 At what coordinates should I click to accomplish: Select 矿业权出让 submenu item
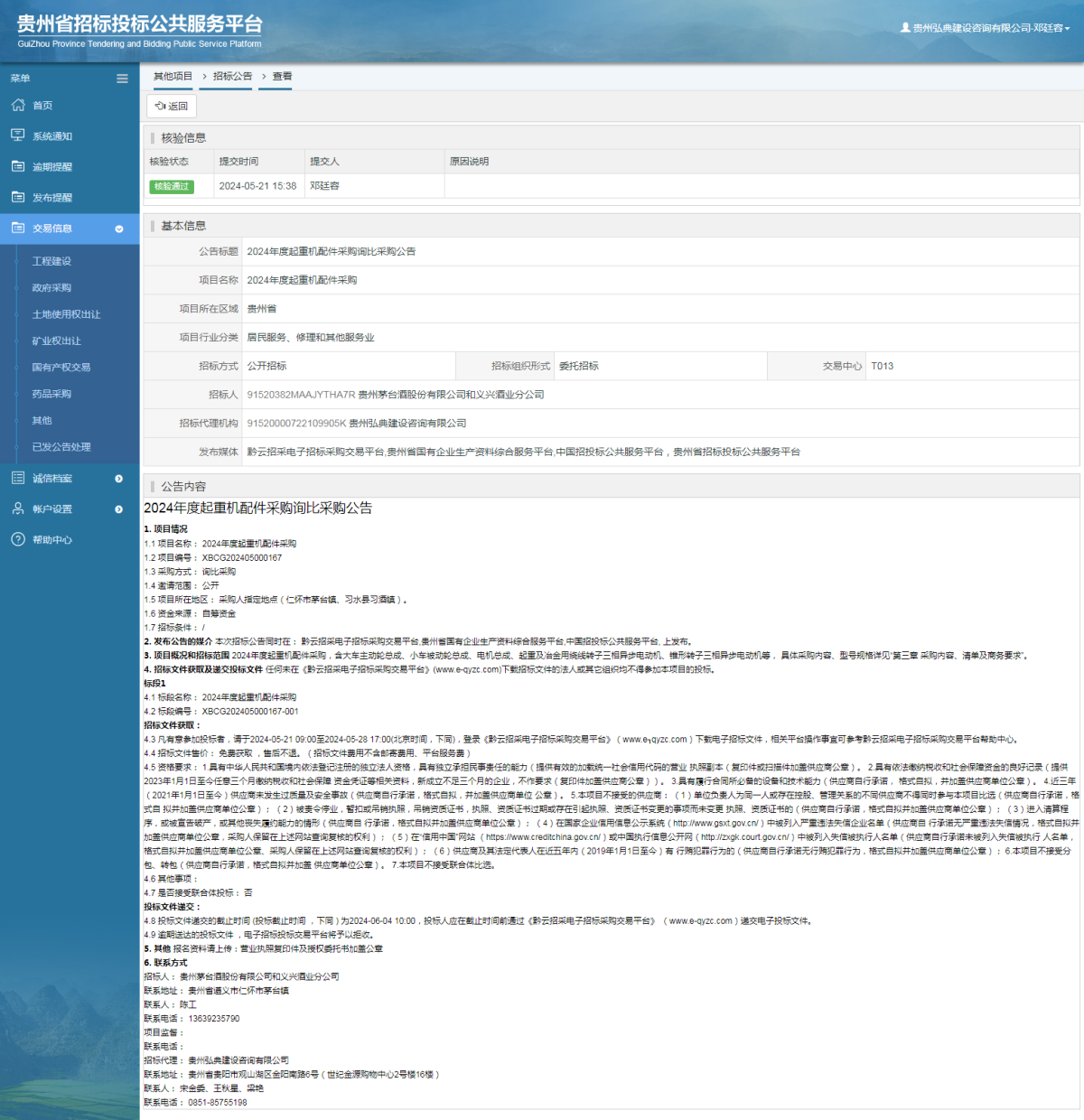pyautogui.click(x=56, y=341)
